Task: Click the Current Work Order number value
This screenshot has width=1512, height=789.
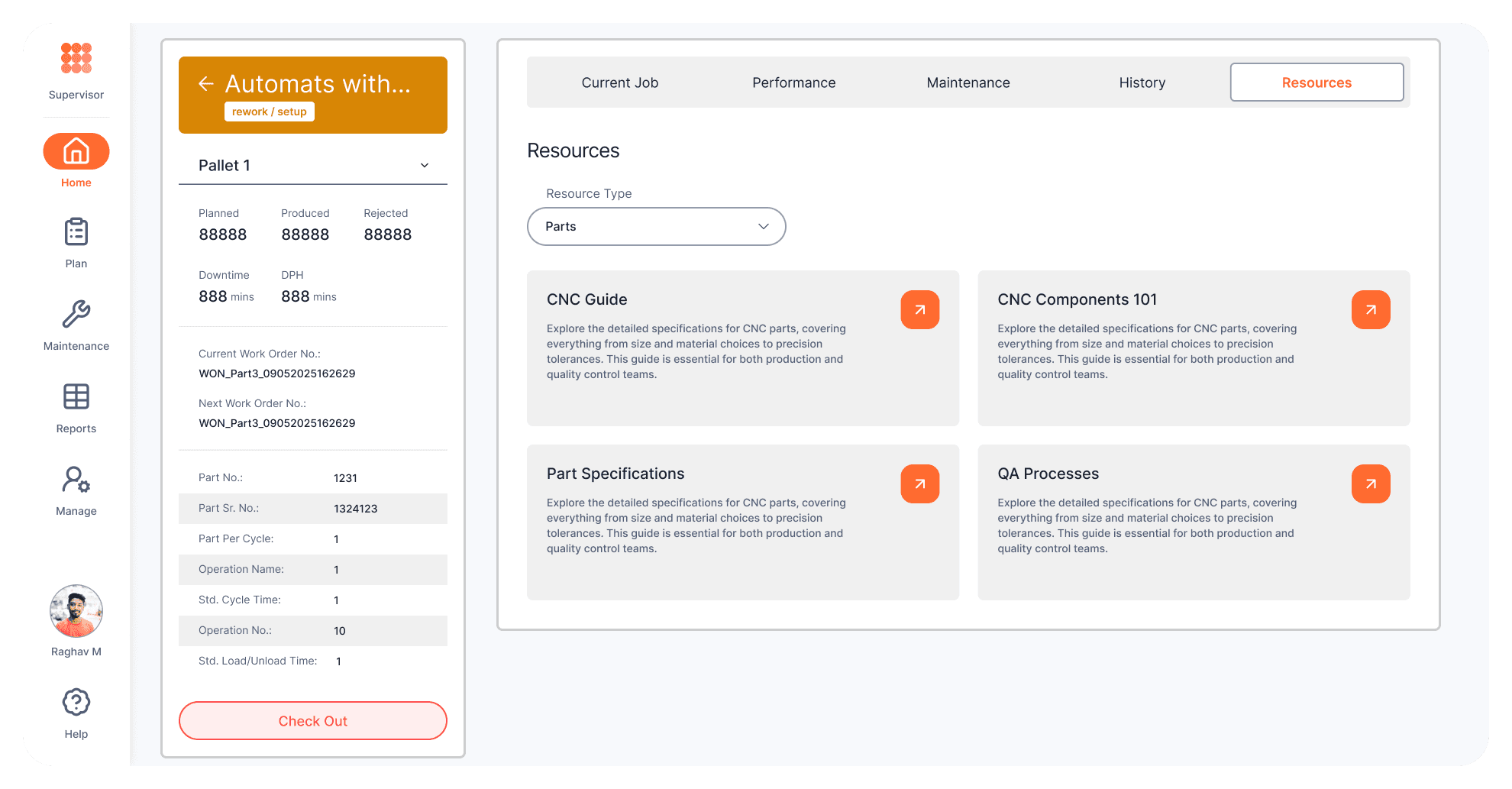Action: click(277, 373)
